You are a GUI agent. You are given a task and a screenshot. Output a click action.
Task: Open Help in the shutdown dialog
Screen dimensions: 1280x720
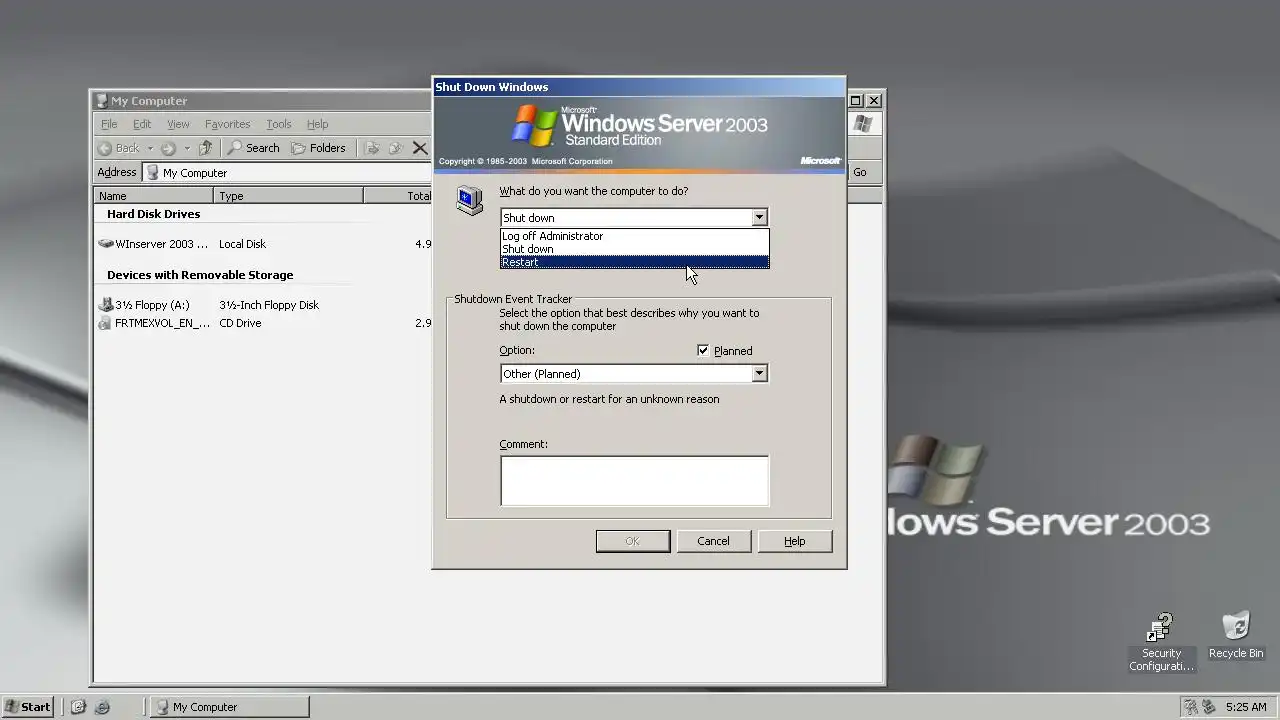pos(794,541)
